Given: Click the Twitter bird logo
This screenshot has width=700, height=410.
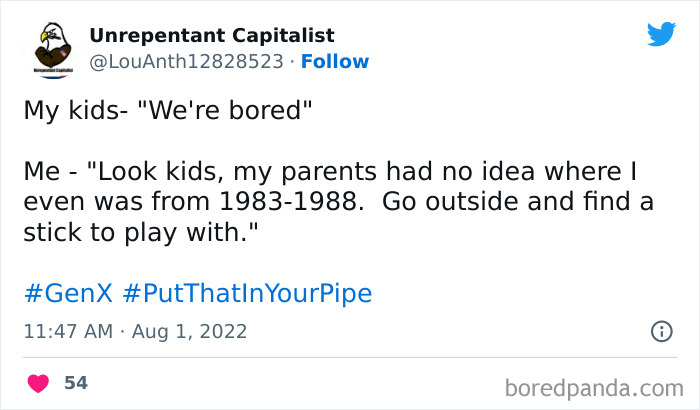Looking at the screenshot, I should (x=661, y=35).
